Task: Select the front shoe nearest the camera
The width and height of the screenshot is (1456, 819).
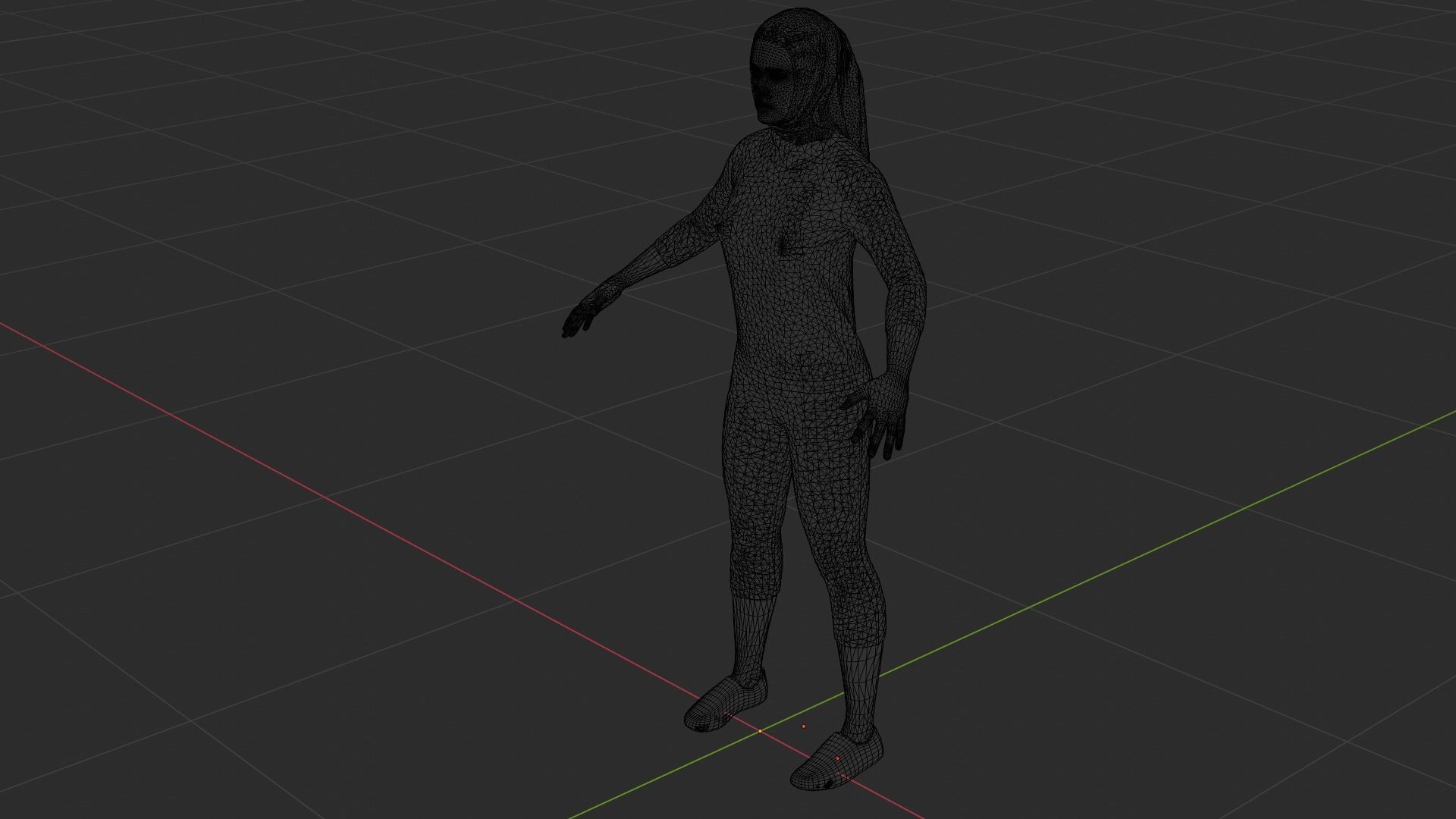Action: click(x=837, y=761)
